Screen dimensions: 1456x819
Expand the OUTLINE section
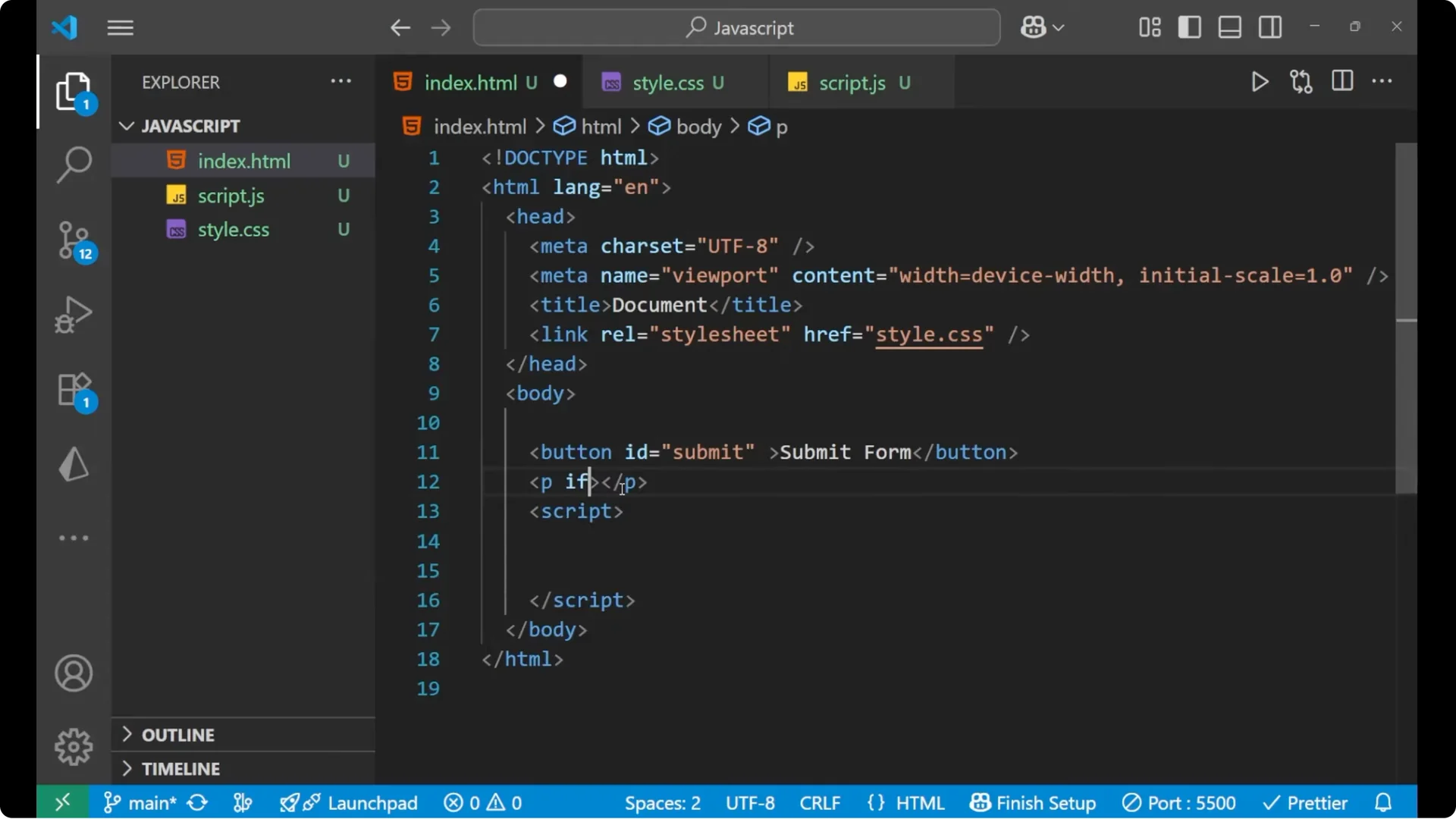177,735
